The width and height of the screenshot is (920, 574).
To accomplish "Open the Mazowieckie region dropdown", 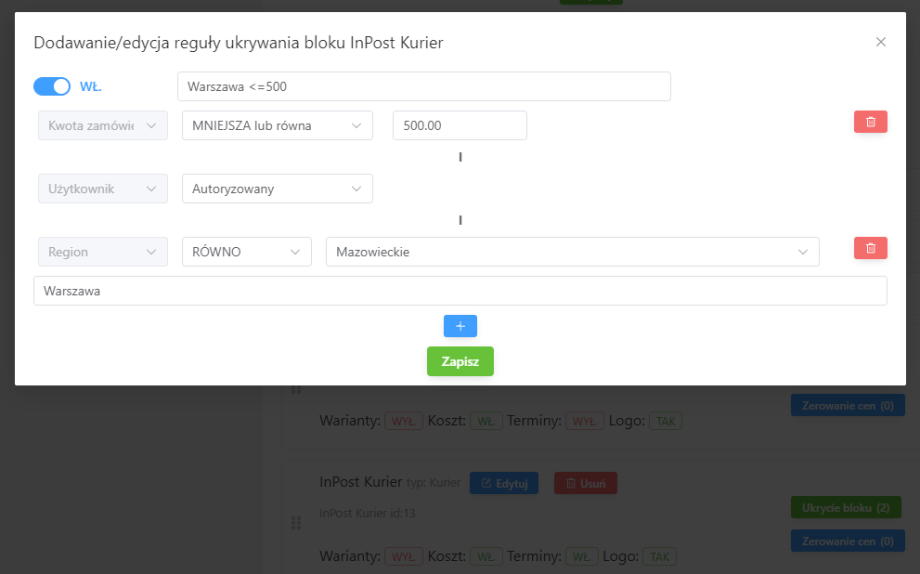I will coord(572,252).
